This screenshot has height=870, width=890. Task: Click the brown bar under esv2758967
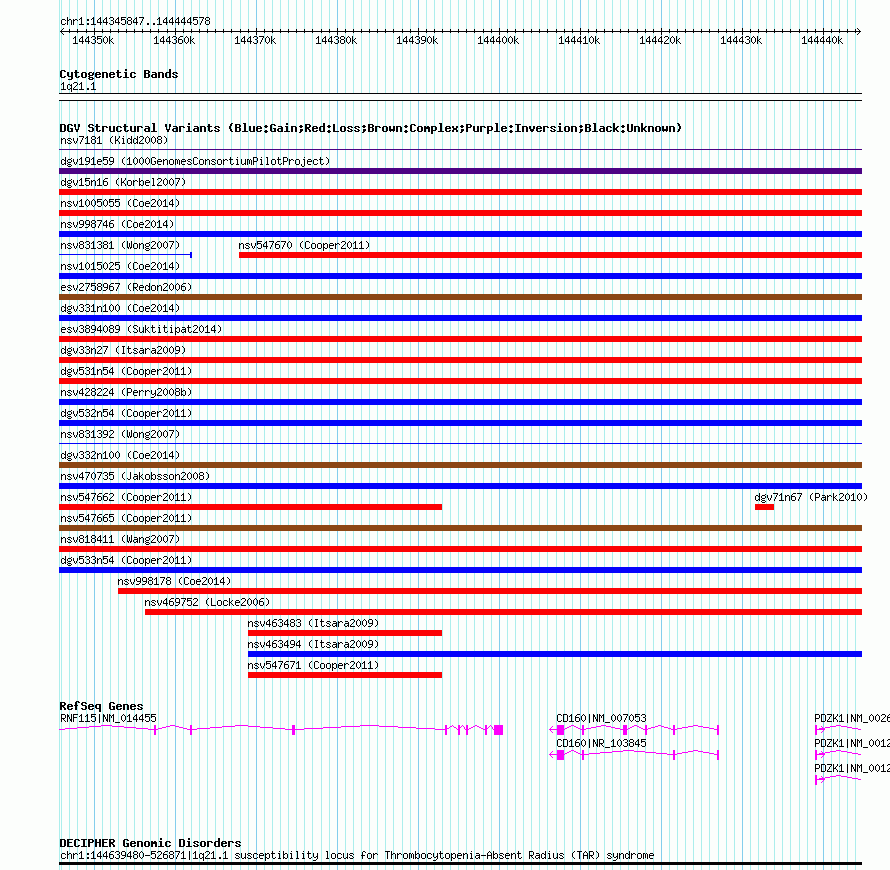pos(460,297)
